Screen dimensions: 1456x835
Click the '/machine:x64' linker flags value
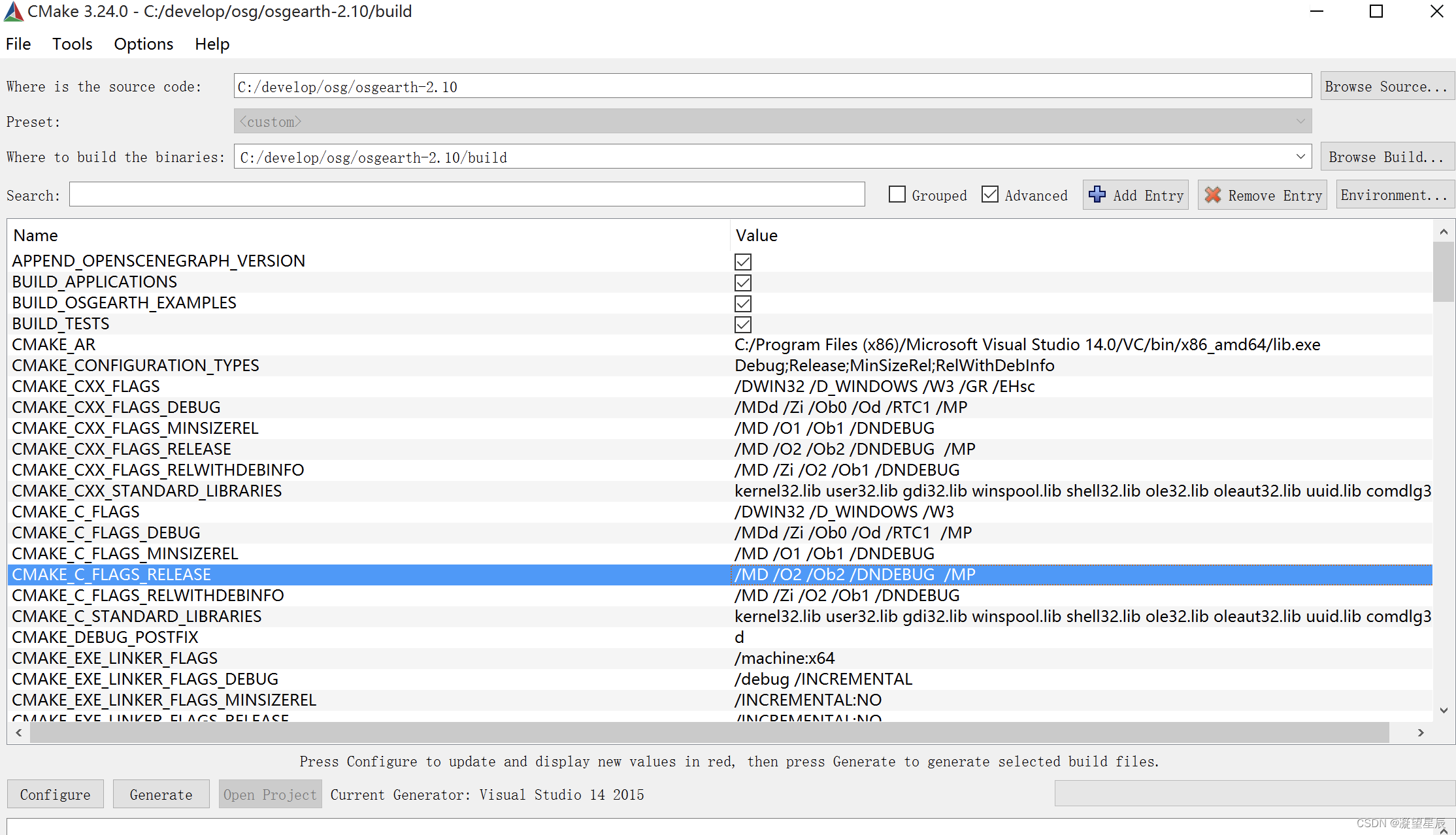point(785,658)
